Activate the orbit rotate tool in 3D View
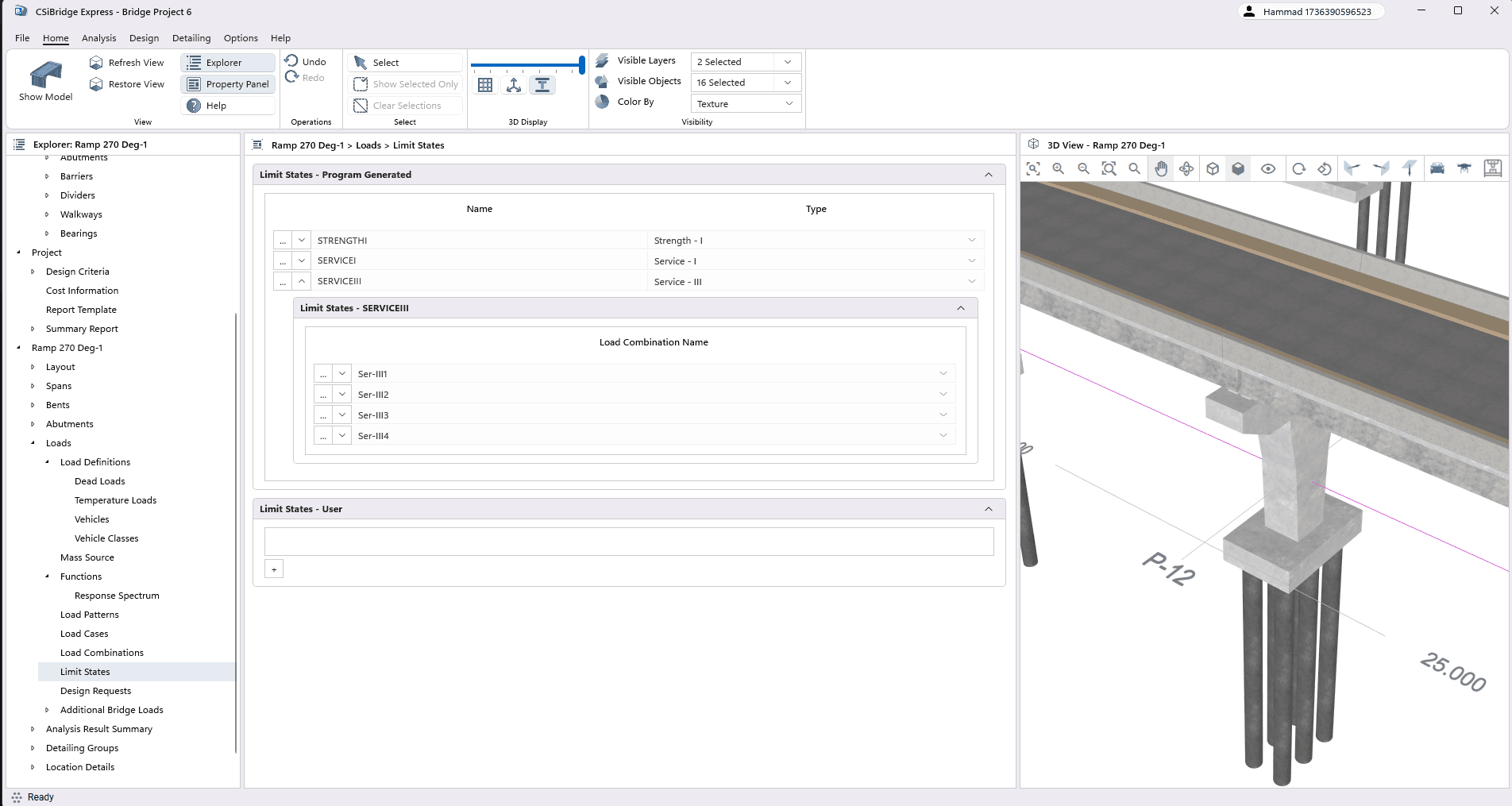 click(1186, 168)
